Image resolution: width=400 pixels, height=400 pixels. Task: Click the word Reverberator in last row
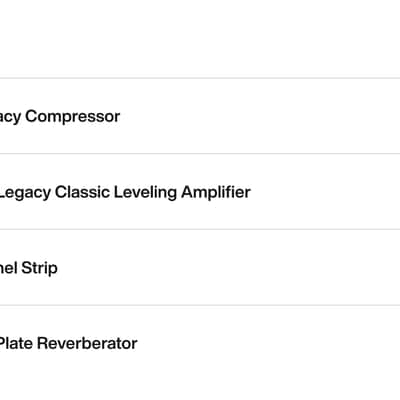tap(87, 343)
